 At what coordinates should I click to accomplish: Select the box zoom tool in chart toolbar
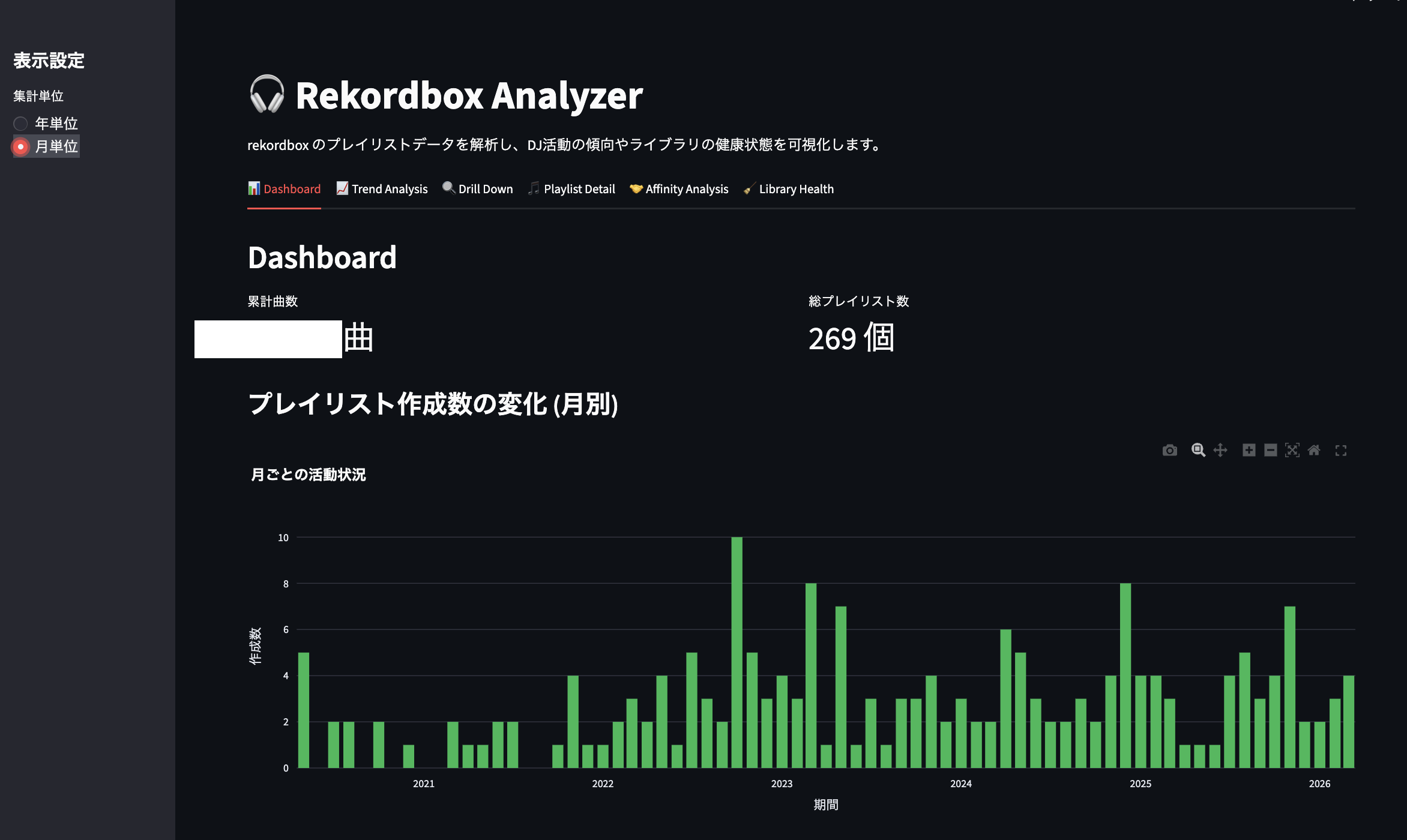[x=1198, y=451]
